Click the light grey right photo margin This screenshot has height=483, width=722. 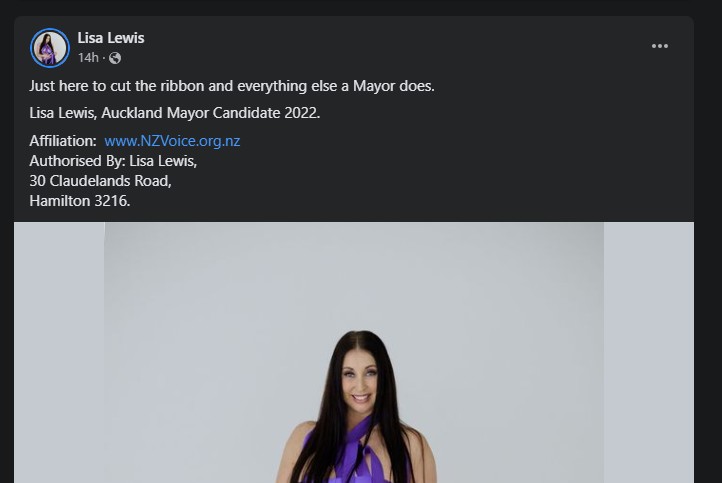pyautogui.click(x=649, y=353)
